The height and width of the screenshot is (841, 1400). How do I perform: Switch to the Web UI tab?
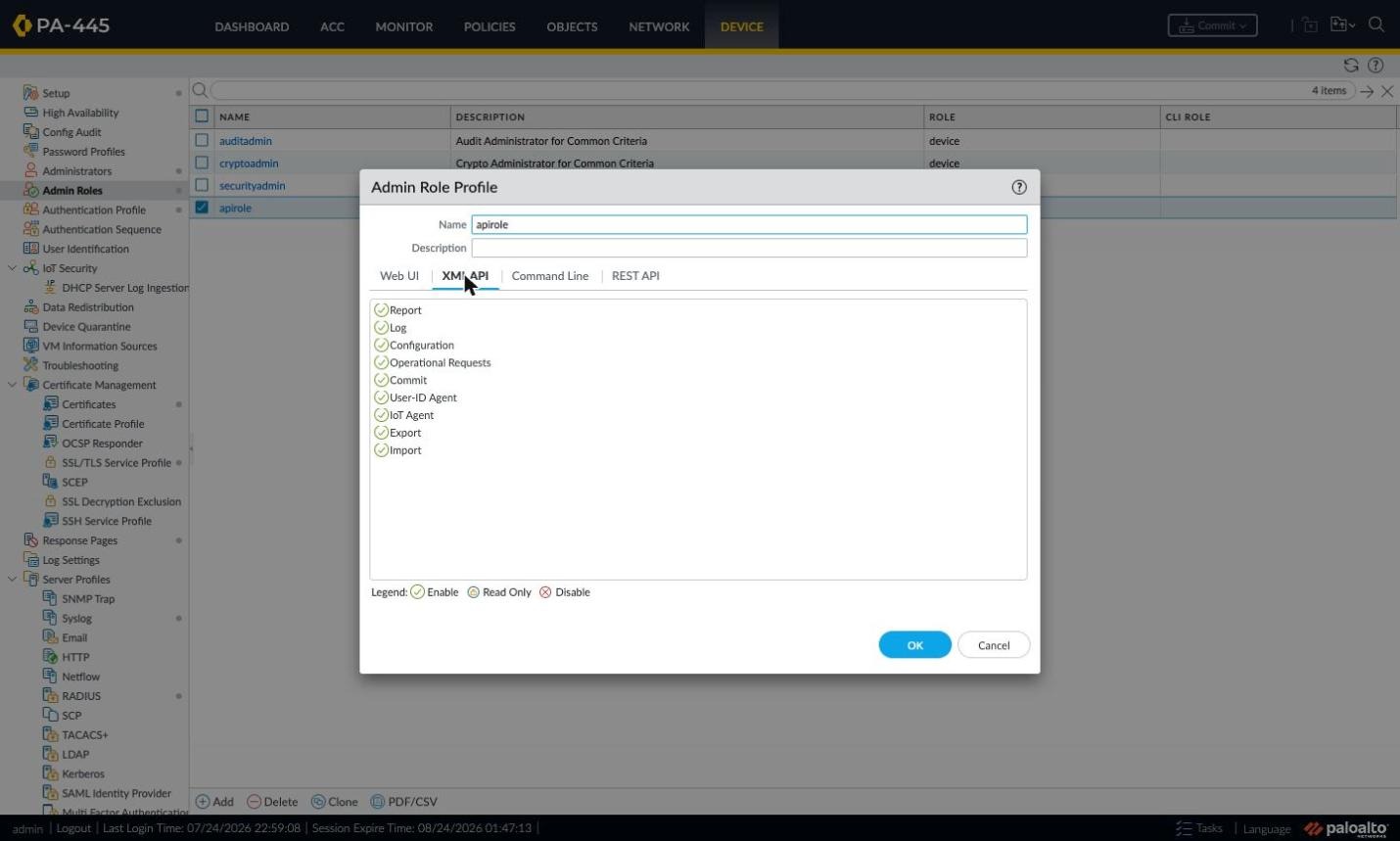399,276
